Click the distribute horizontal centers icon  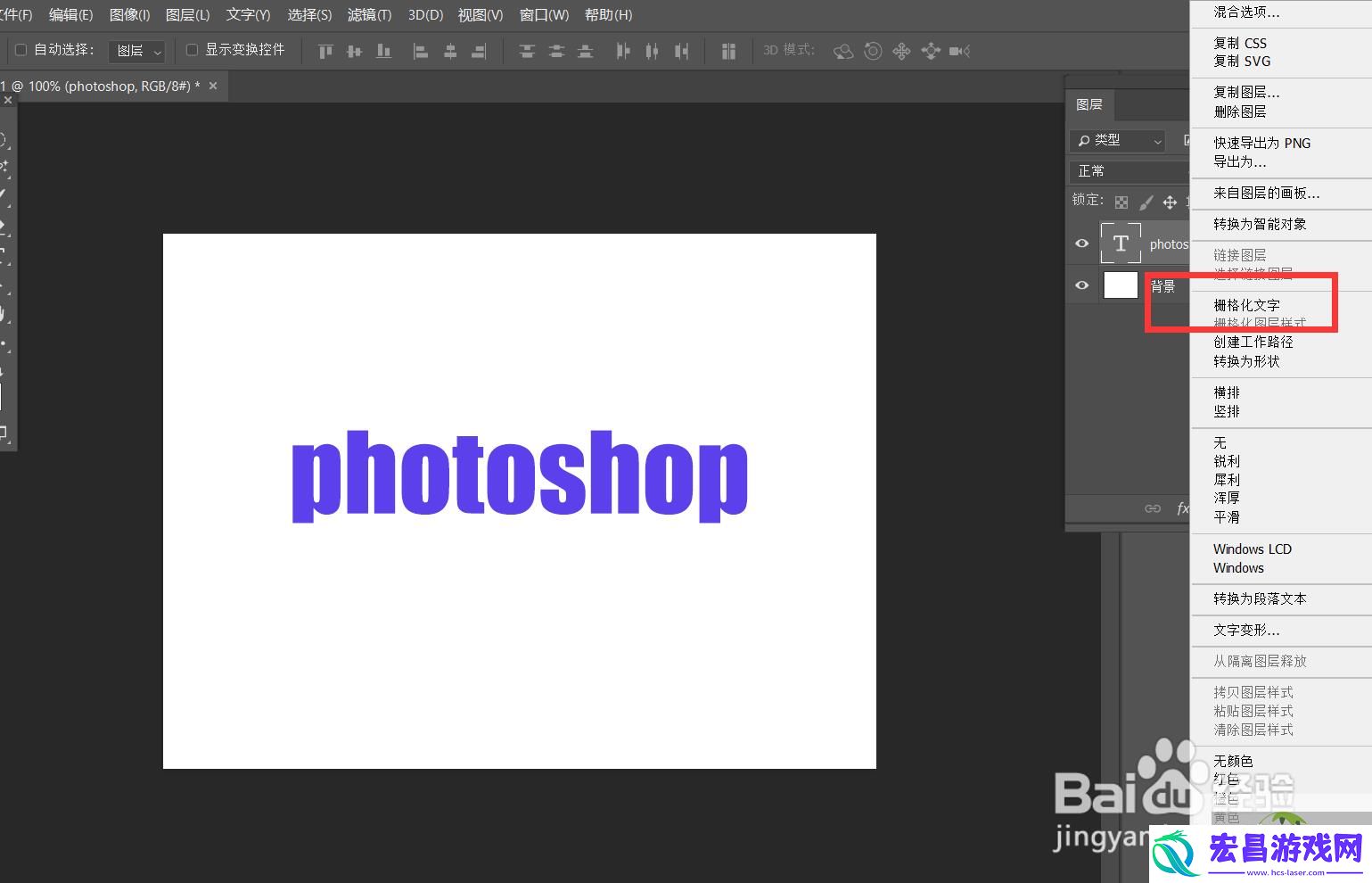[x=652, y=51]
